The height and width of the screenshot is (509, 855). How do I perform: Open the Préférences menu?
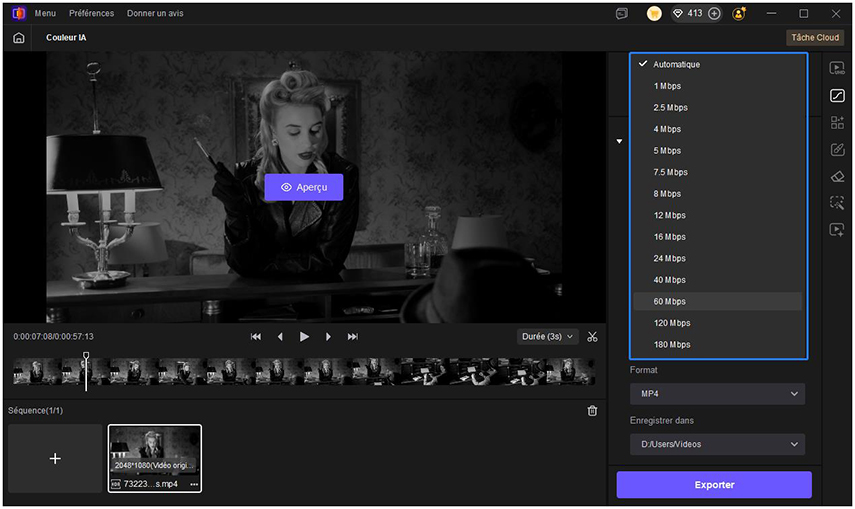[92, 13]
